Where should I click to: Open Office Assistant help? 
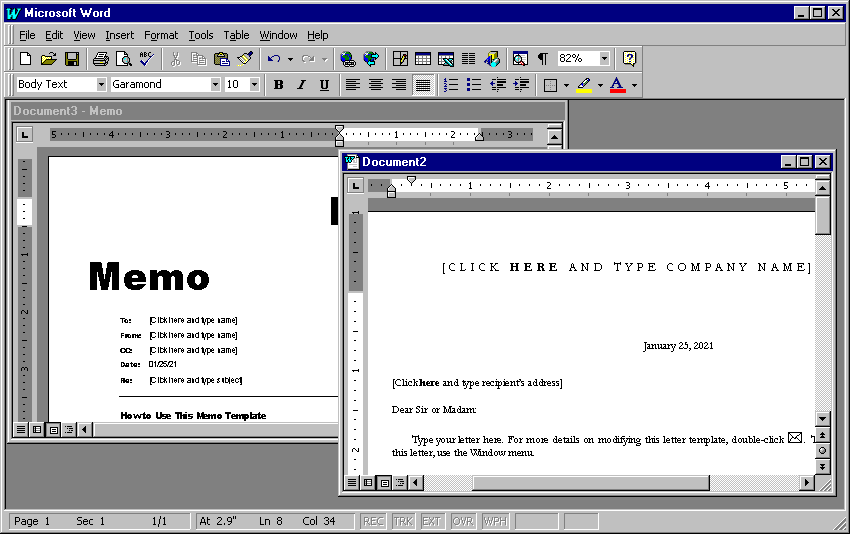click(629, 59)
